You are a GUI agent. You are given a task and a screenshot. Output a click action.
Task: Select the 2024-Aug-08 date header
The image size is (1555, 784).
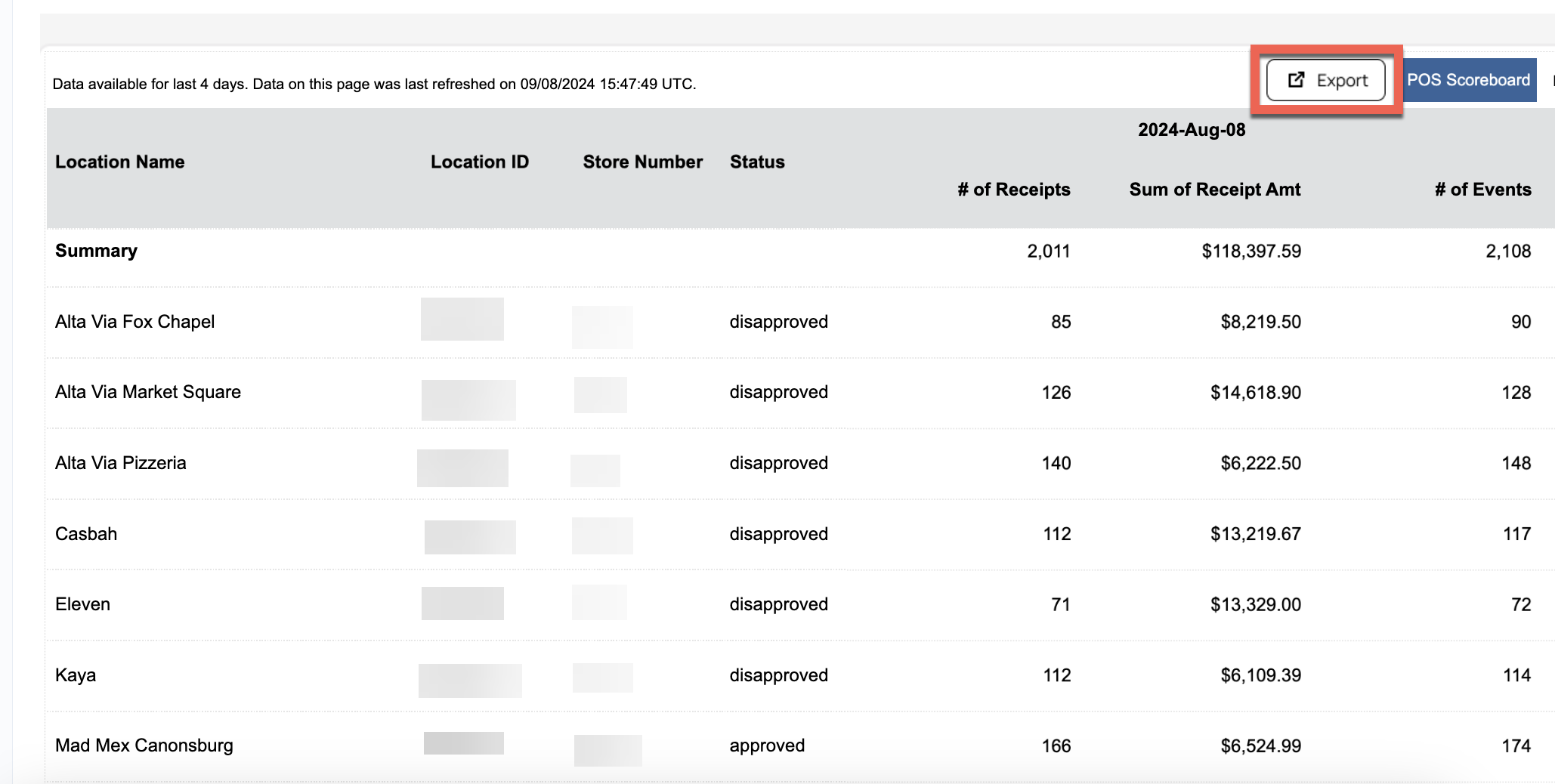(1192, 130)
